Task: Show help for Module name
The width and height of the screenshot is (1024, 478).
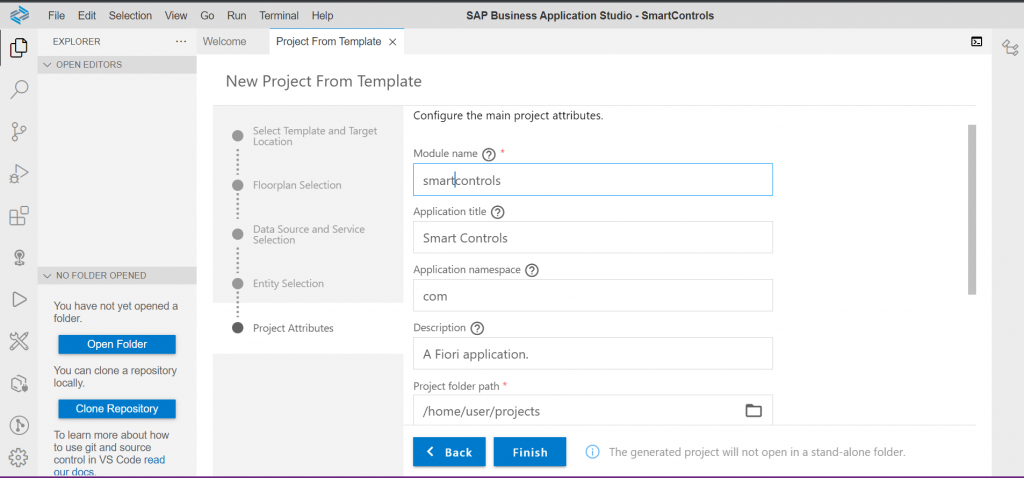Action: pyautogui.click(x=488, y=155)
